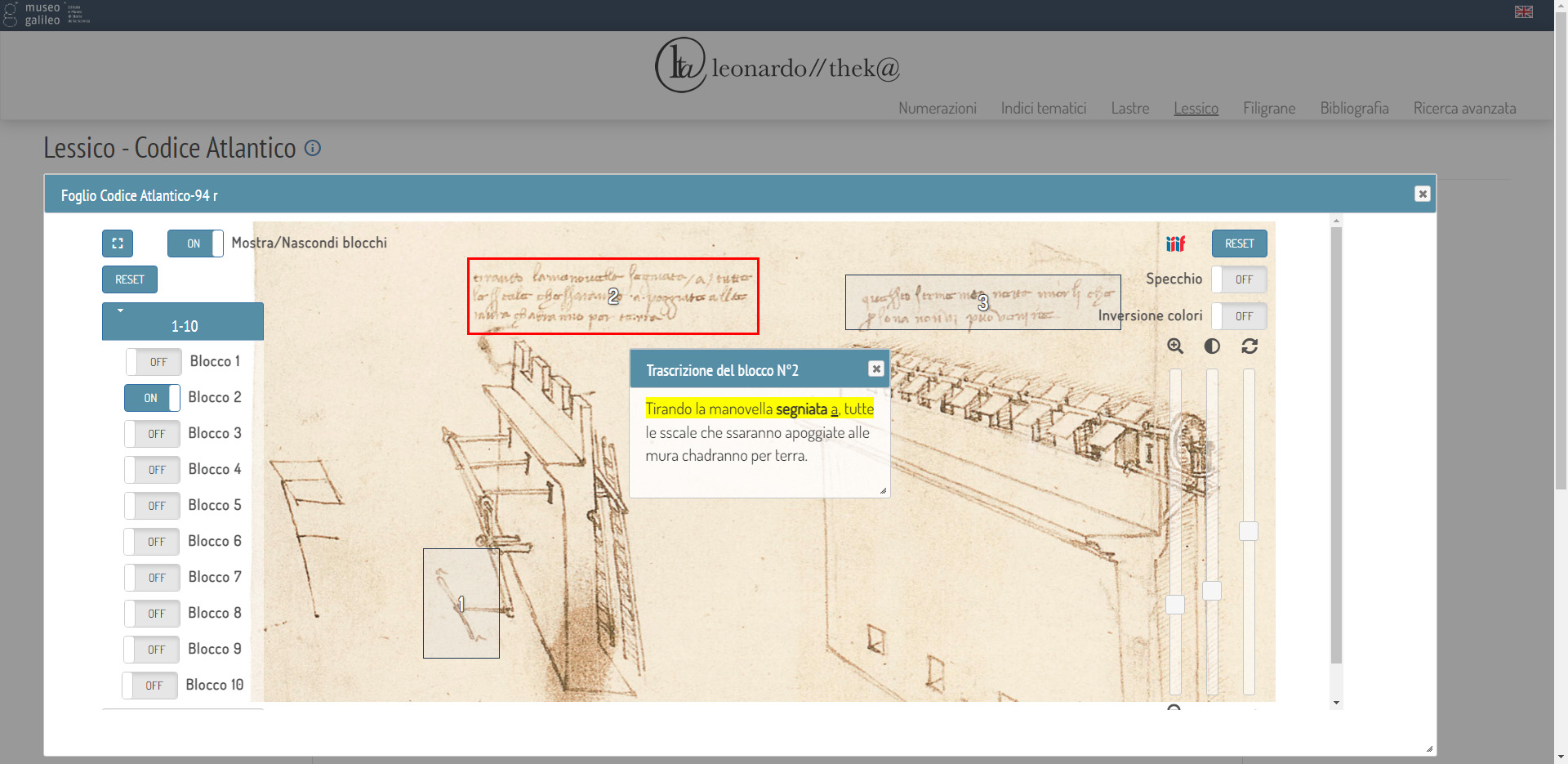1568x764 pixels.
Task: Select block 3 region on manuscript
Action: tap(983, 302)
